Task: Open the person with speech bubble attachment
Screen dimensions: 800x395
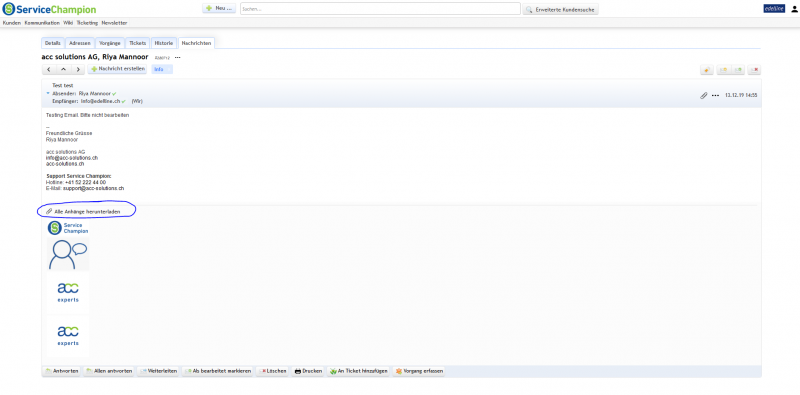Action: click(x=68, y=254)
